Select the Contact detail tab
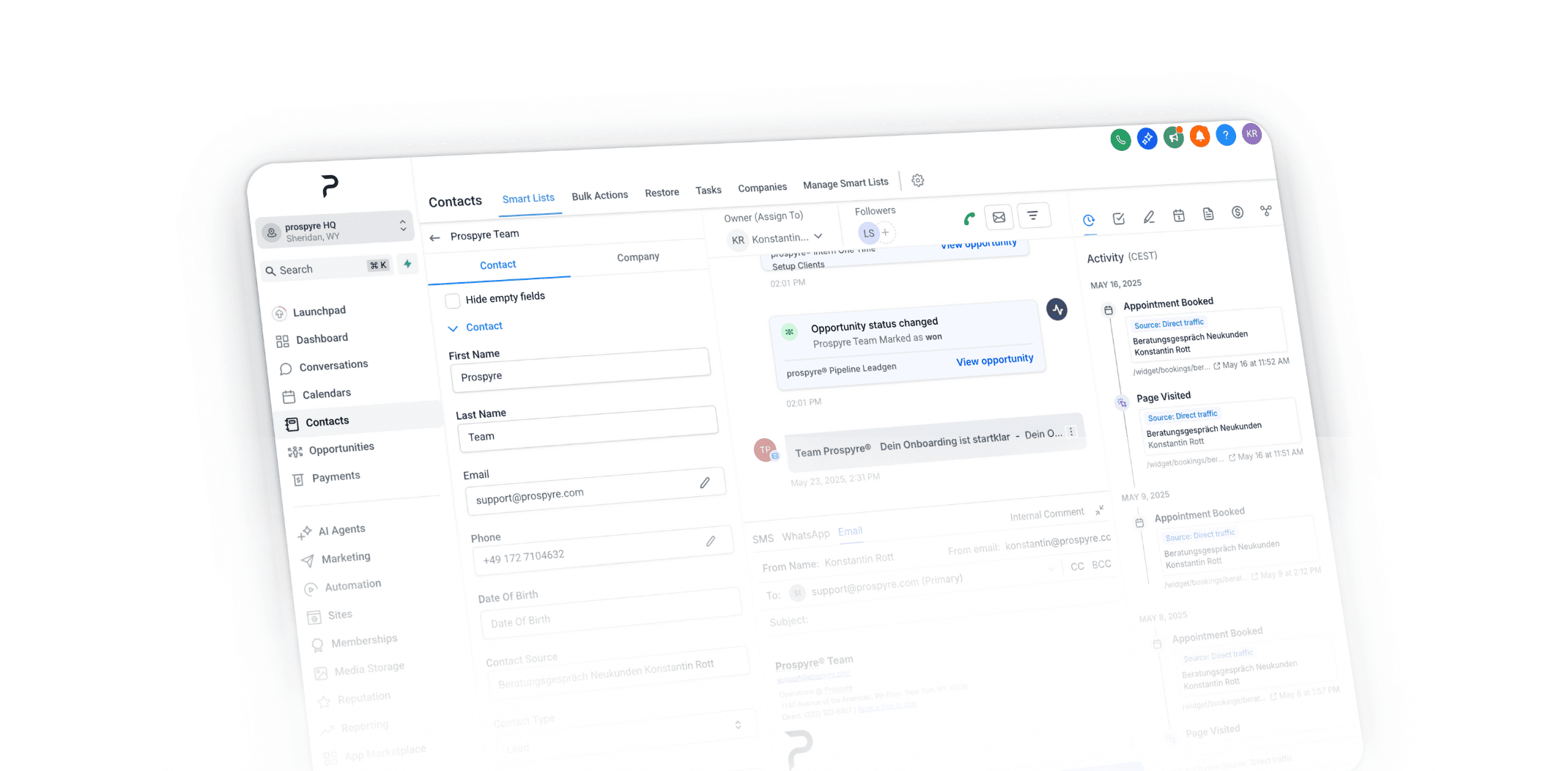Viewport: 1568px width, 771px height. click(x=498, y=265)
